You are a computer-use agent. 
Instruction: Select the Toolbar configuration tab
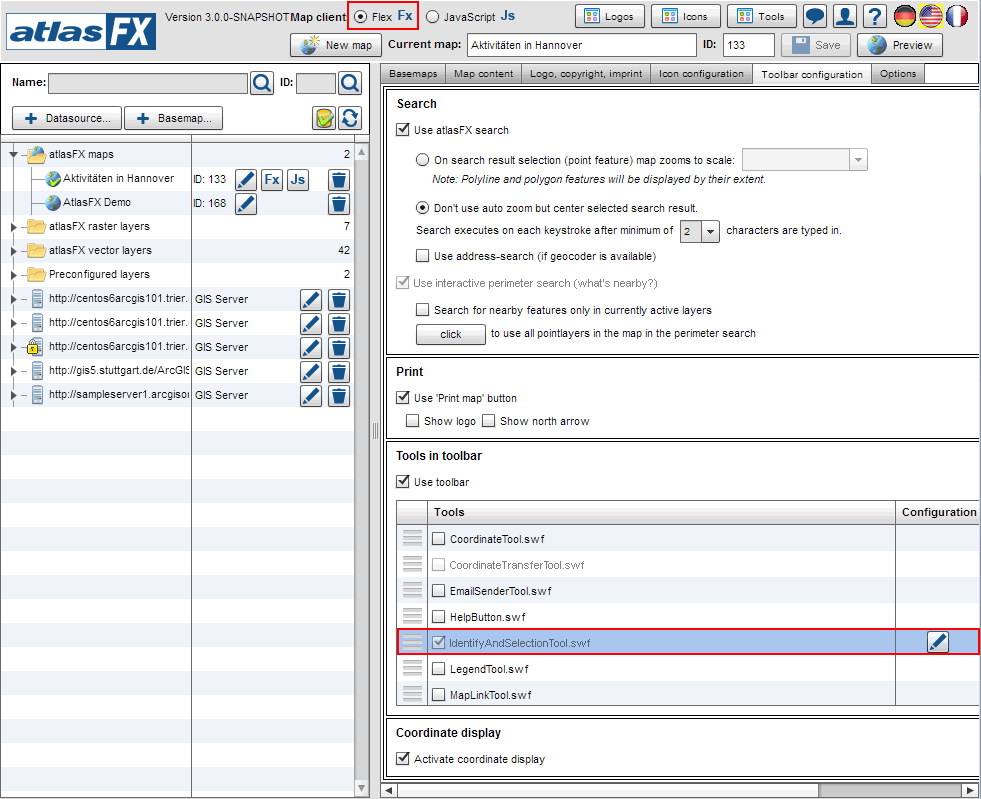click(x=812, y=74)
